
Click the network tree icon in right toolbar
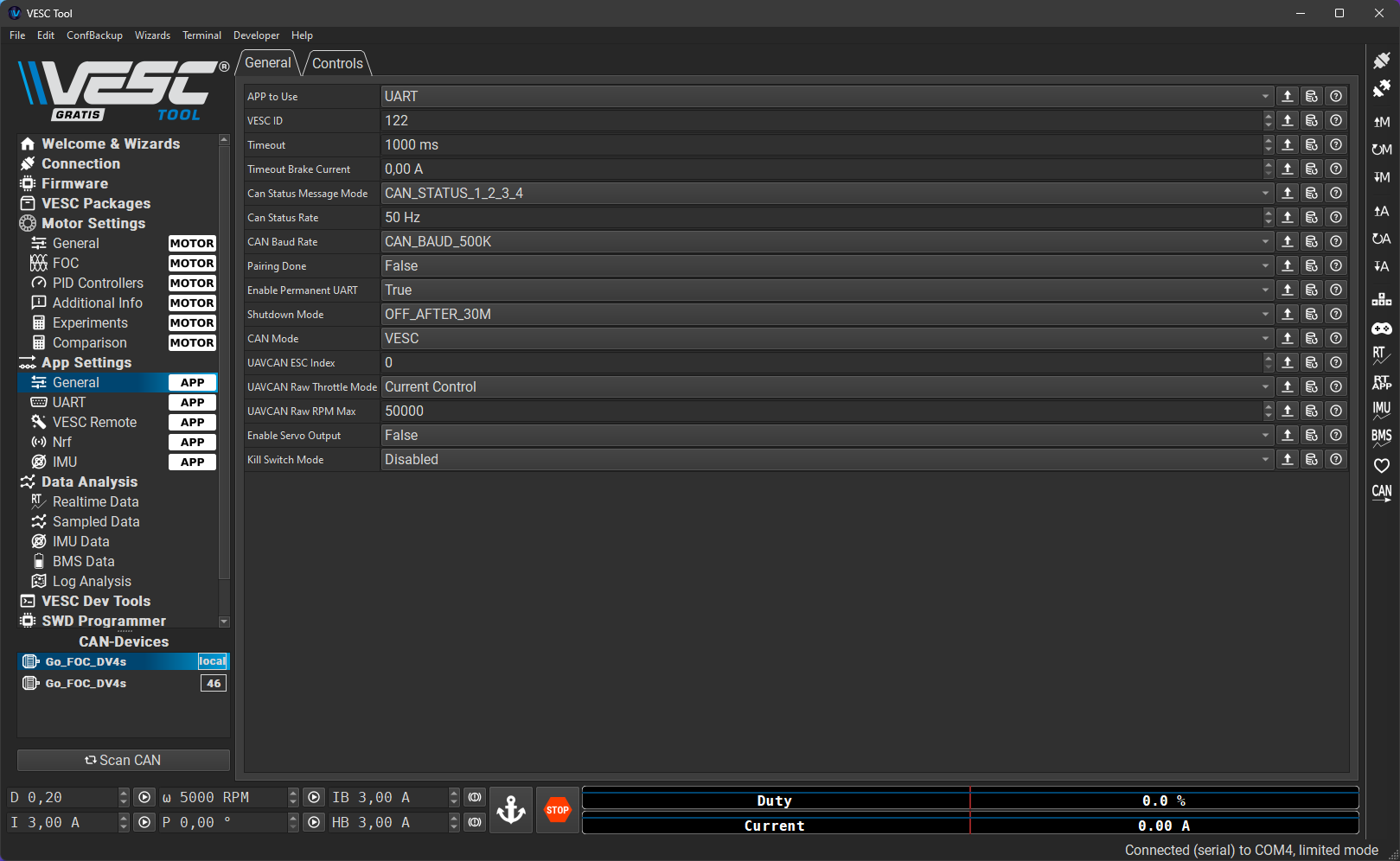click(x=1381, y=300)
